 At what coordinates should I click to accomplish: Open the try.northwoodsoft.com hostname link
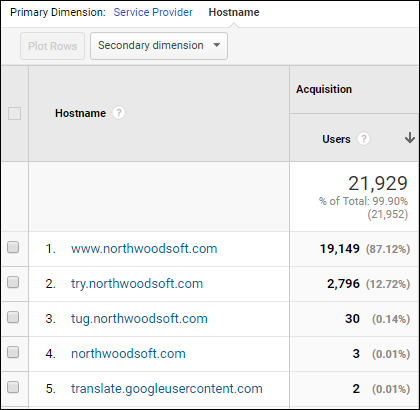137,284
